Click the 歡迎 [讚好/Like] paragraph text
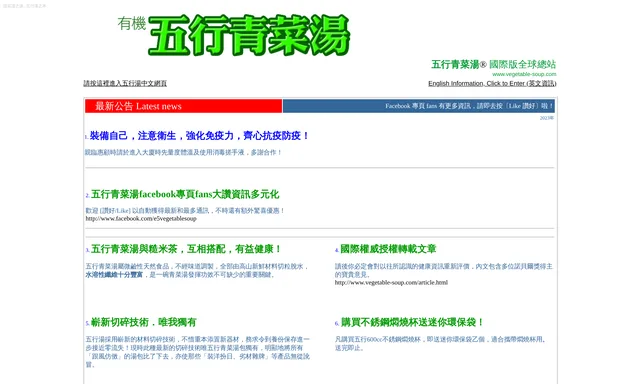640x384 pixels. (x=185, y=211)
